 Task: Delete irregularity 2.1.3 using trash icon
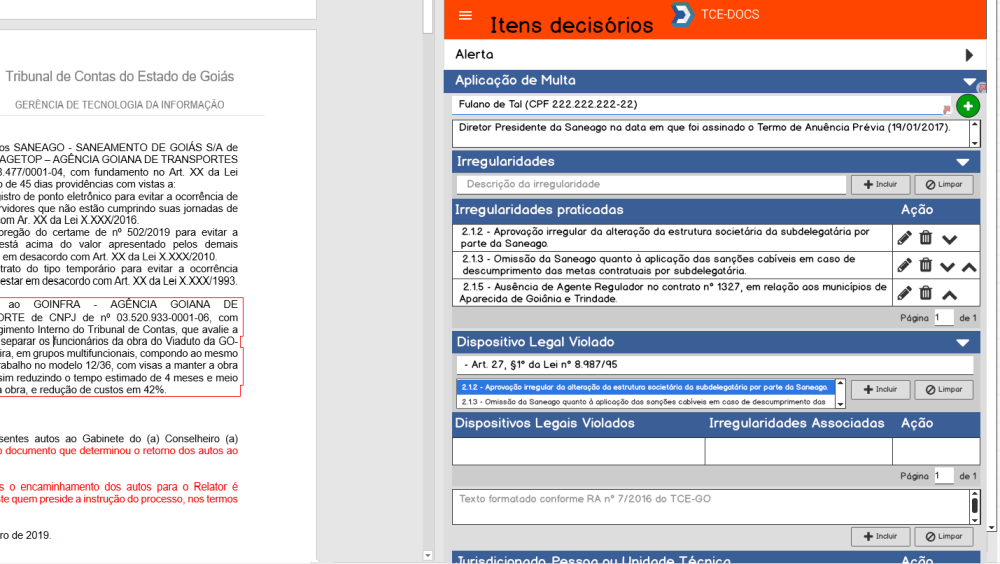click(926, 265)
